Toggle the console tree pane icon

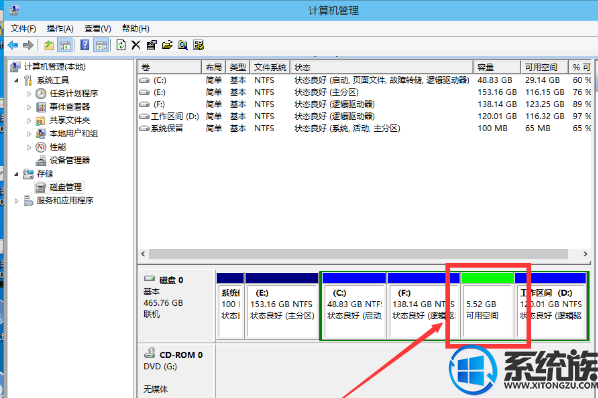[65, 45]
